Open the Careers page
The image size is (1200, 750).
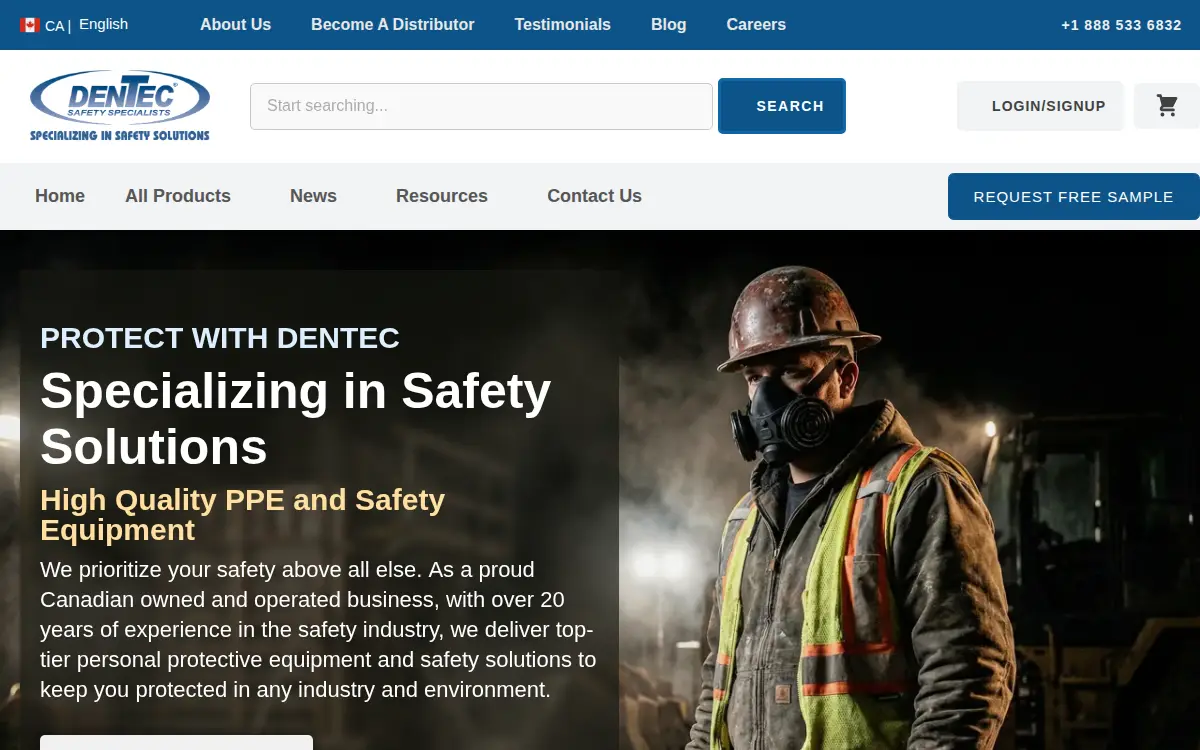coord(756,25)
